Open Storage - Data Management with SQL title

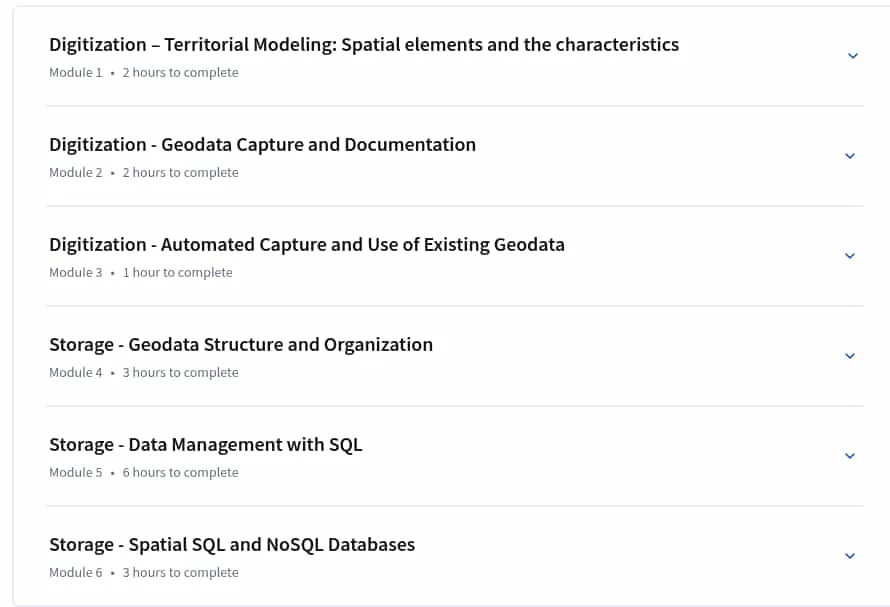click(x=205, y=445)
